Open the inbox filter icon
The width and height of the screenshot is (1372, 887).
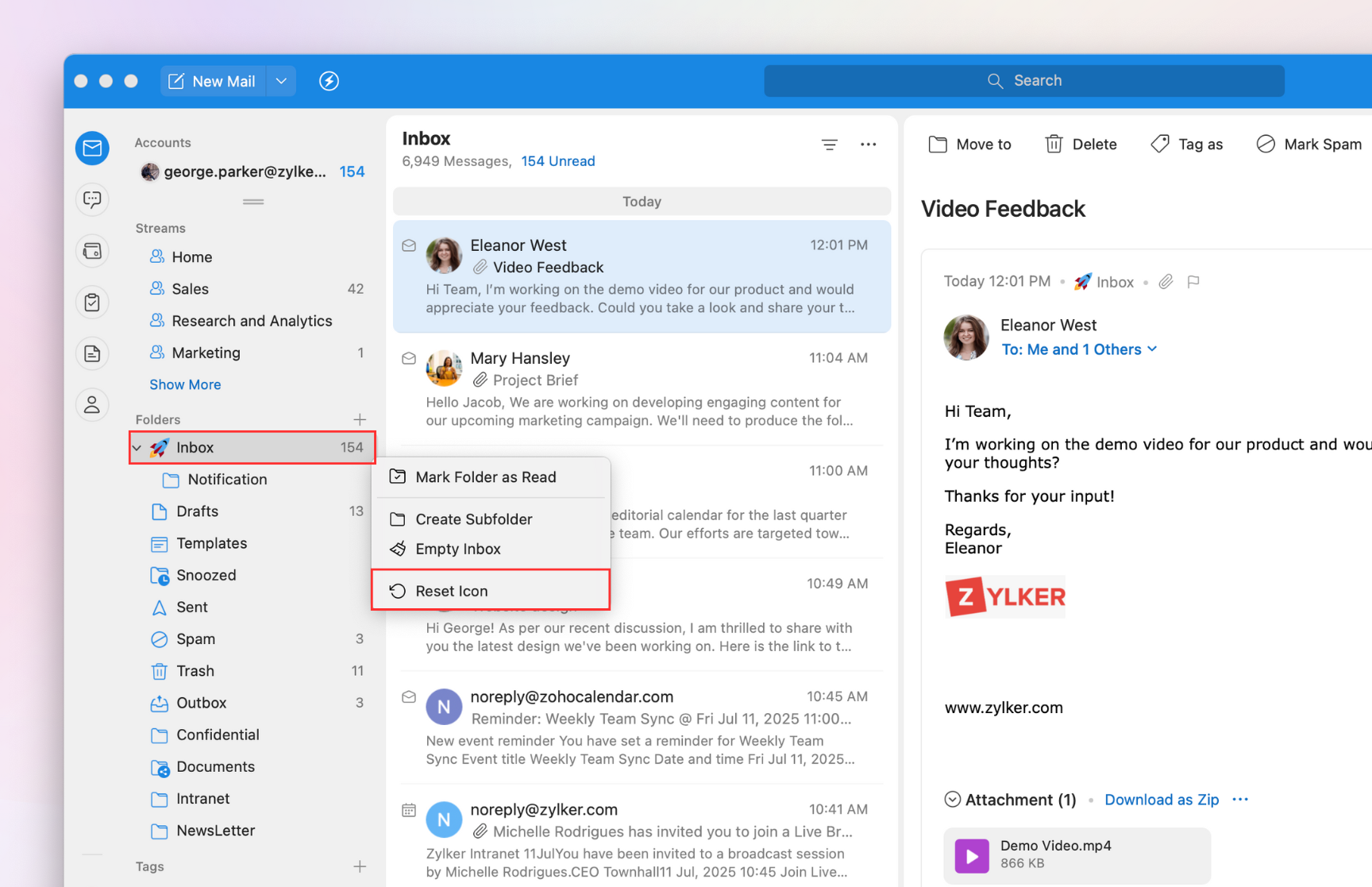coord(829,145)
